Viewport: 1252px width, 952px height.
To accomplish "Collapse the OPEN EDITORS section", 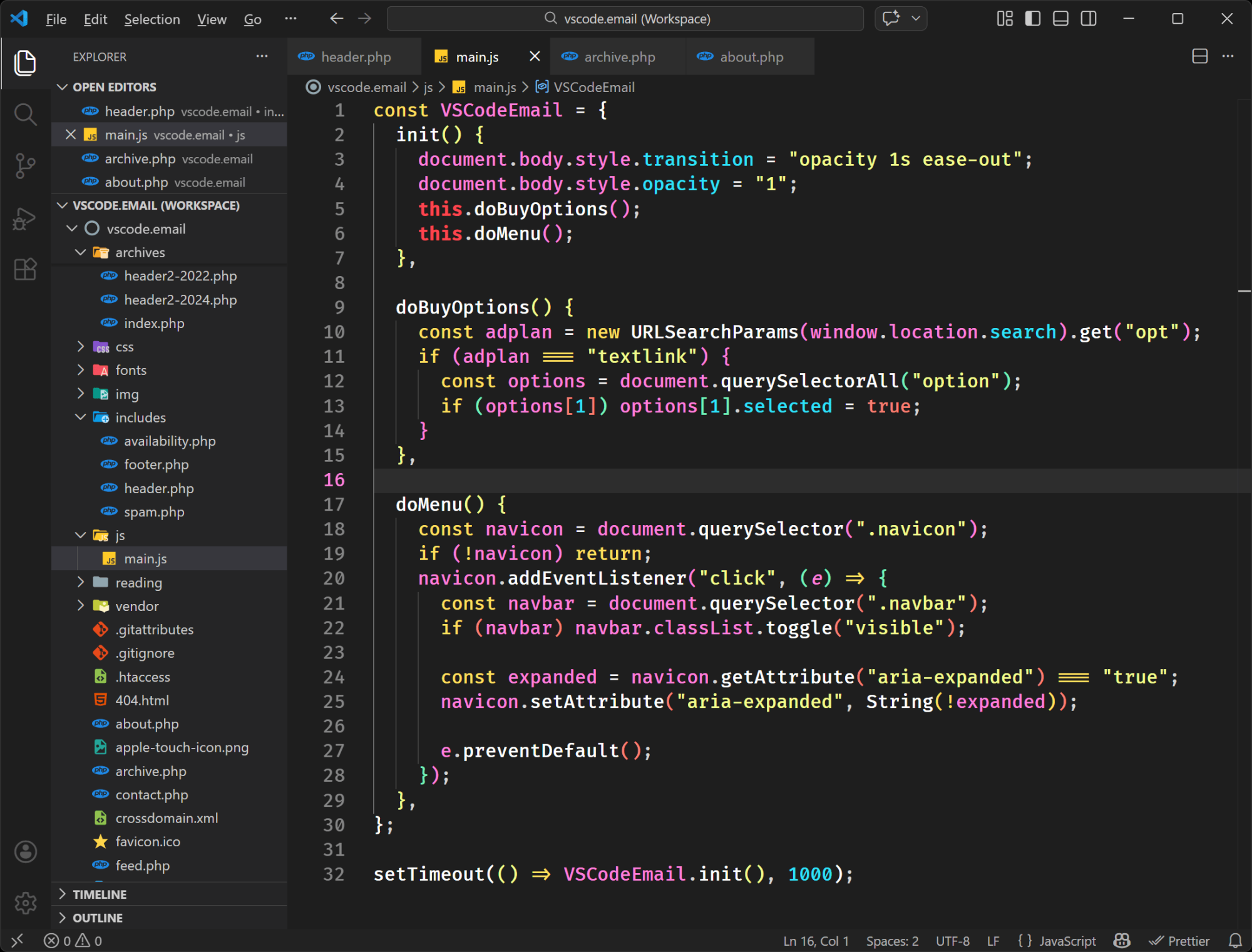I will (x=61, y=87).
